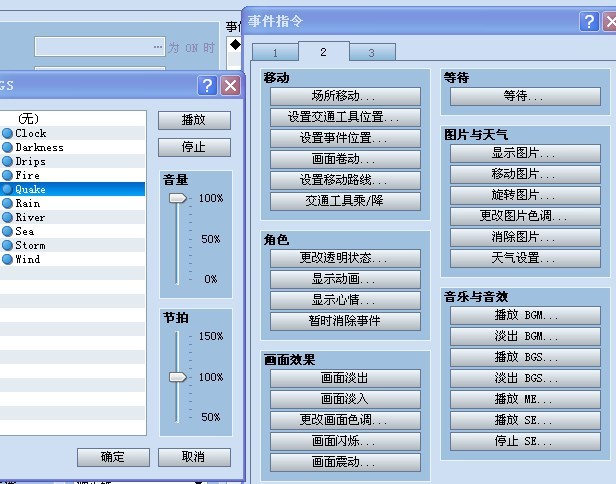Open the 场所移动 command

[345, 96]
